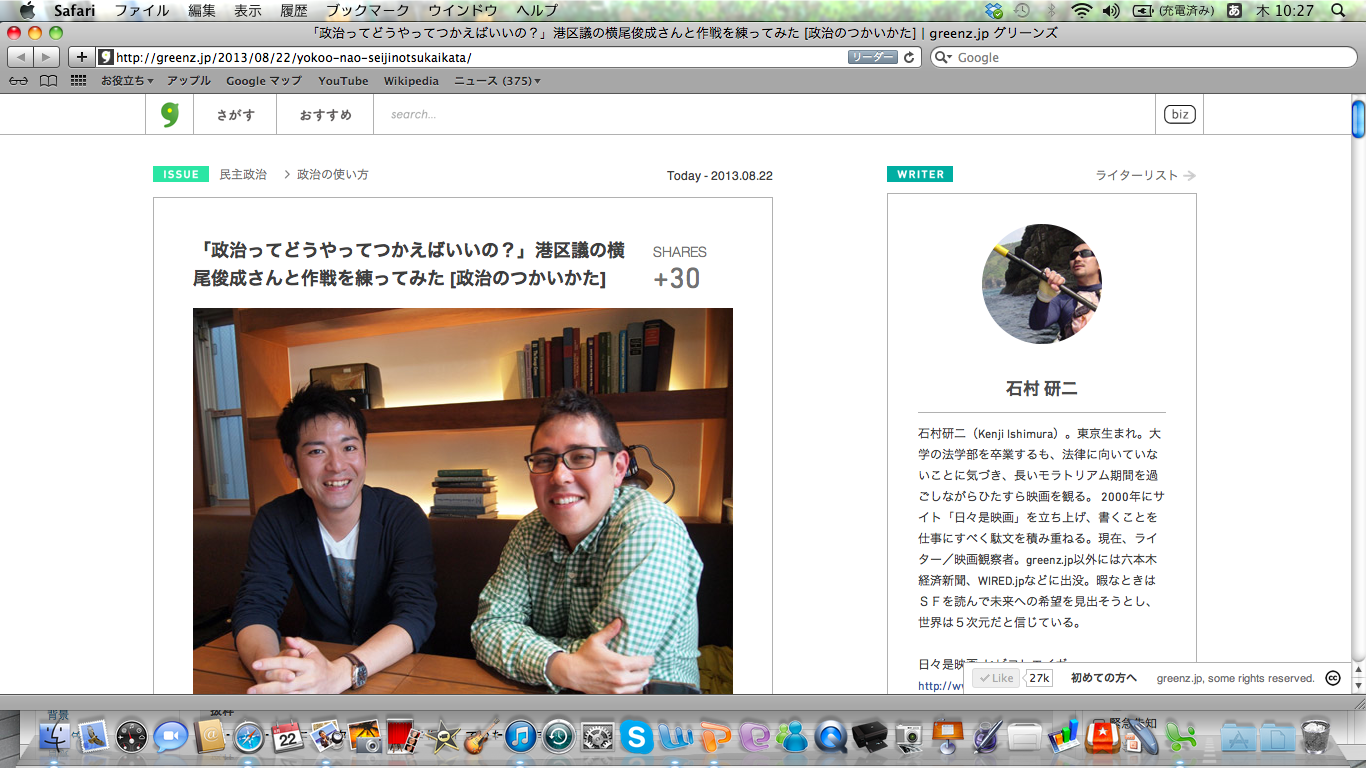
Task: Reload the page with the refresh icon
Action: click(x=909, y=58)
